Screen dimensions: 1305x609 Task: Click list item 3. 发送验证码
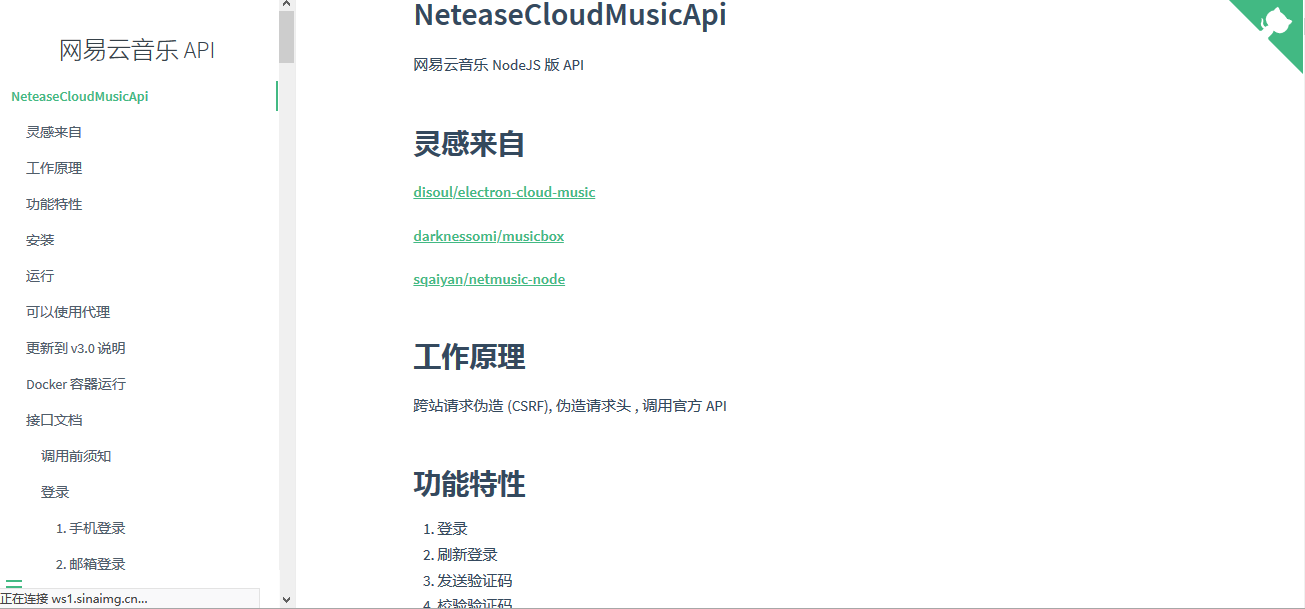coord(468,581)
